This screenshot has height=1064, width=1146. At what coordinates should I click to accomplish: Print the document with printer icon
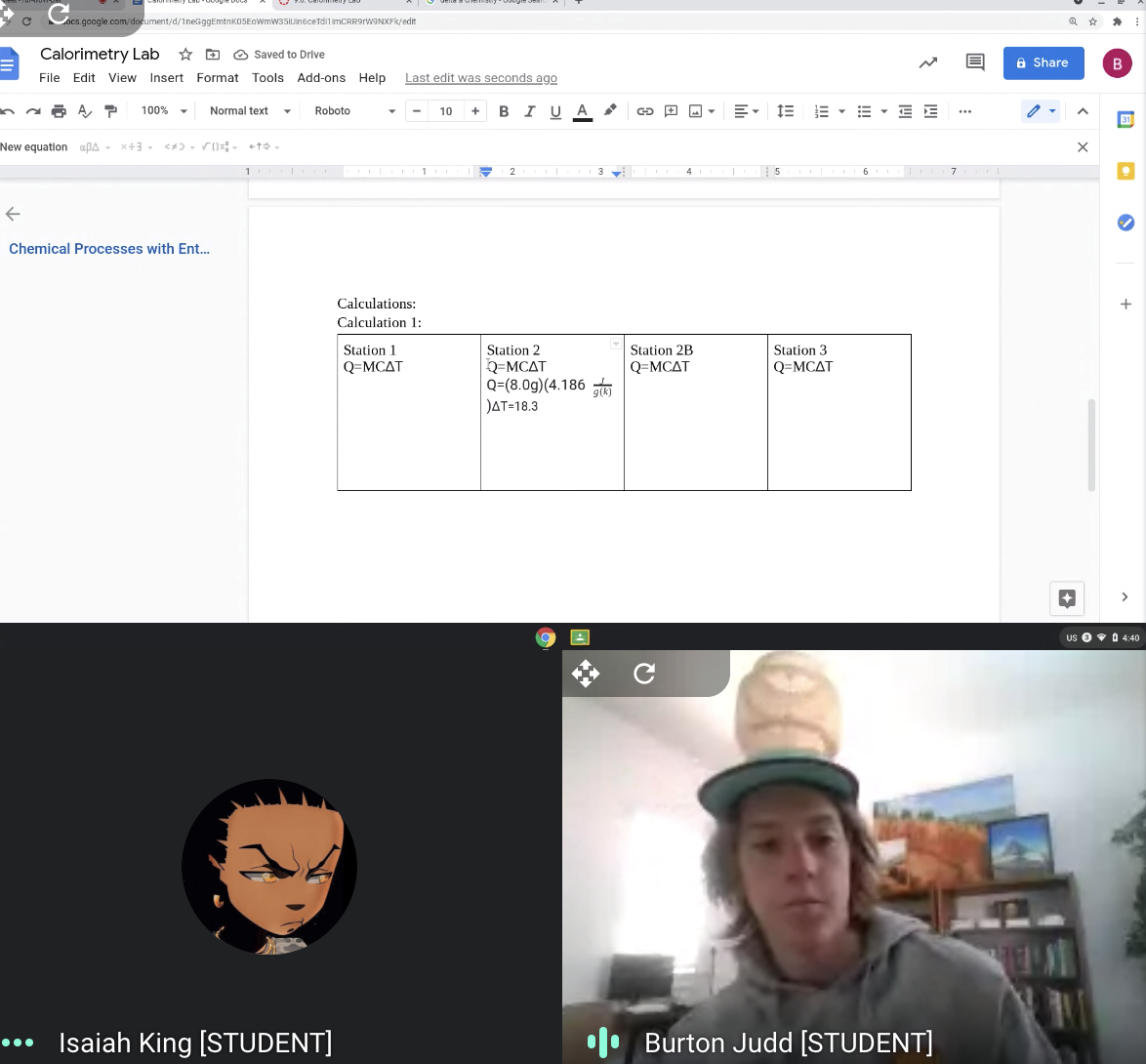(59, 111)
